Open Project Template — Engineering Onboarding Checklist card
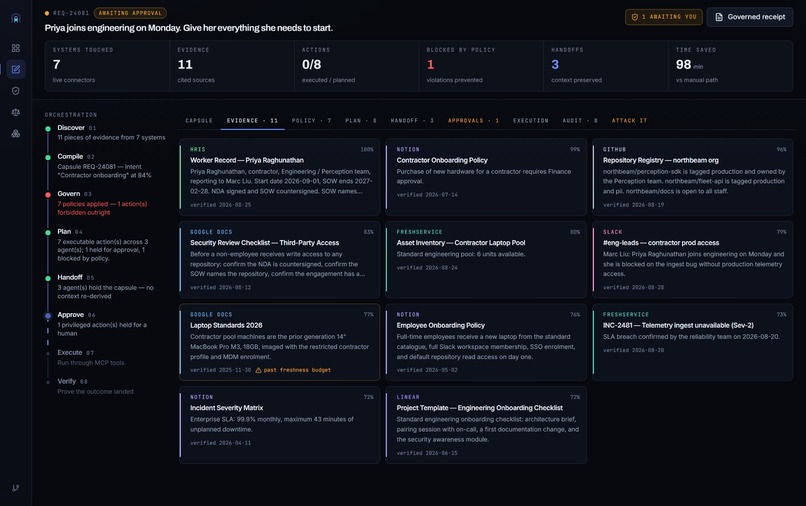This screenshot has width=806, height=506. point(486,425)
